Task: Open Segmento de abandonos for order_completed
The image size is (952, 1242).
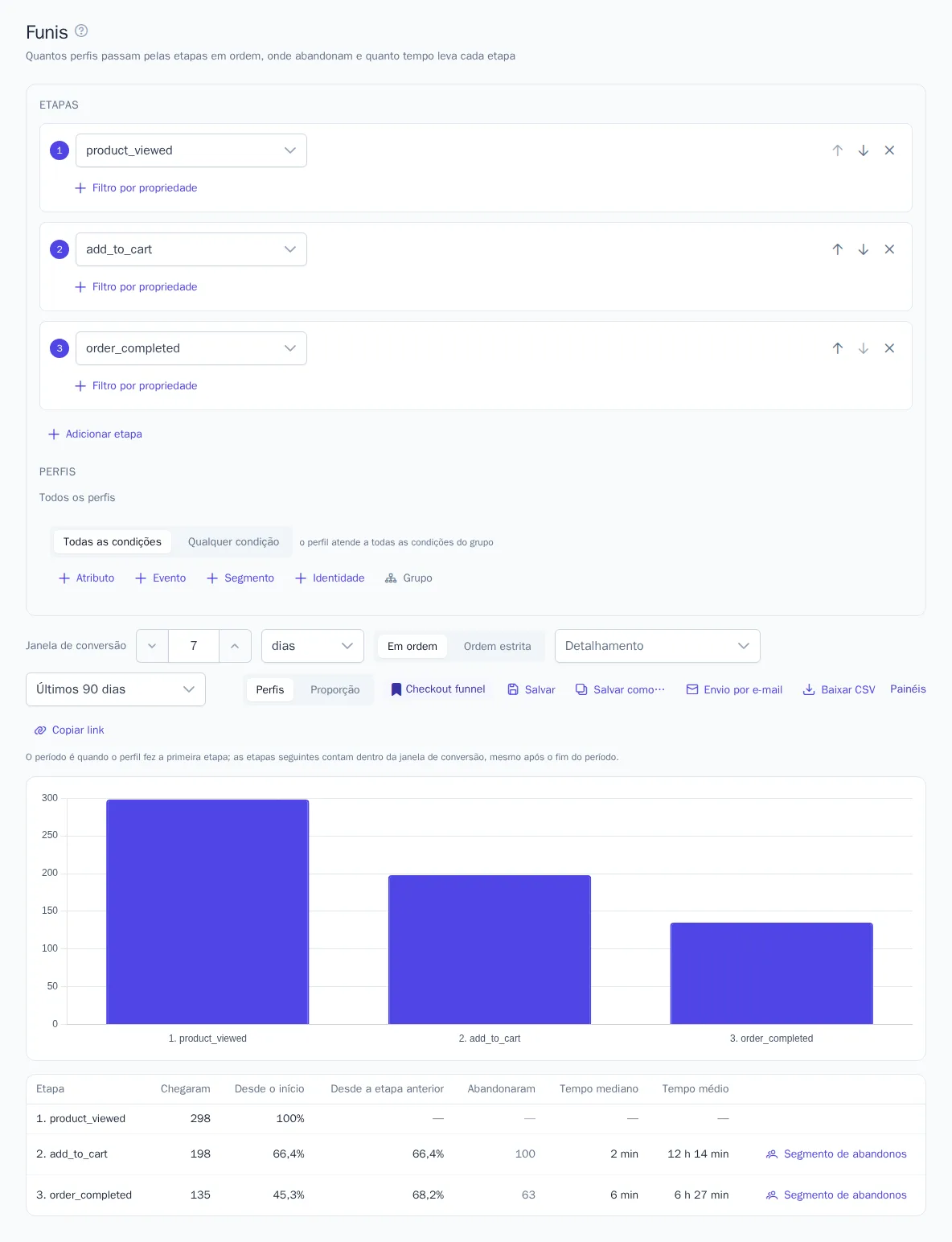Action: point(836,1195)
